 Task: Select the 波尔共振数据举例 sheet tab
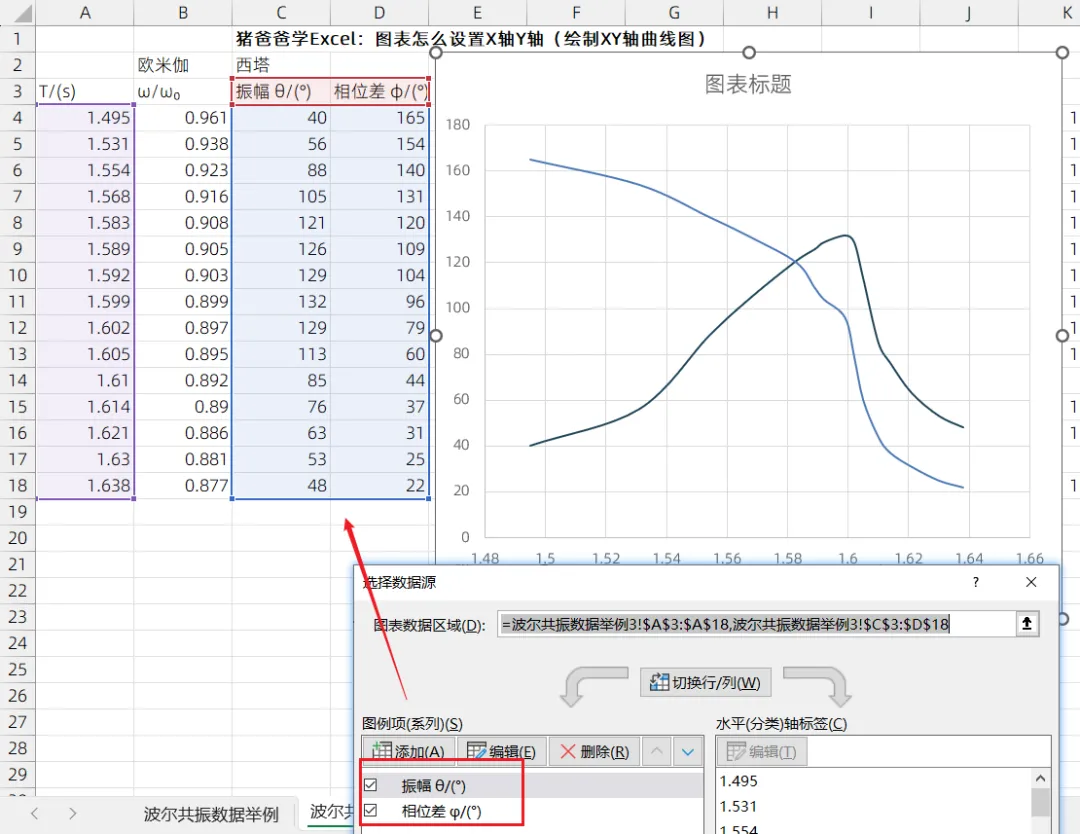(211, 815)
